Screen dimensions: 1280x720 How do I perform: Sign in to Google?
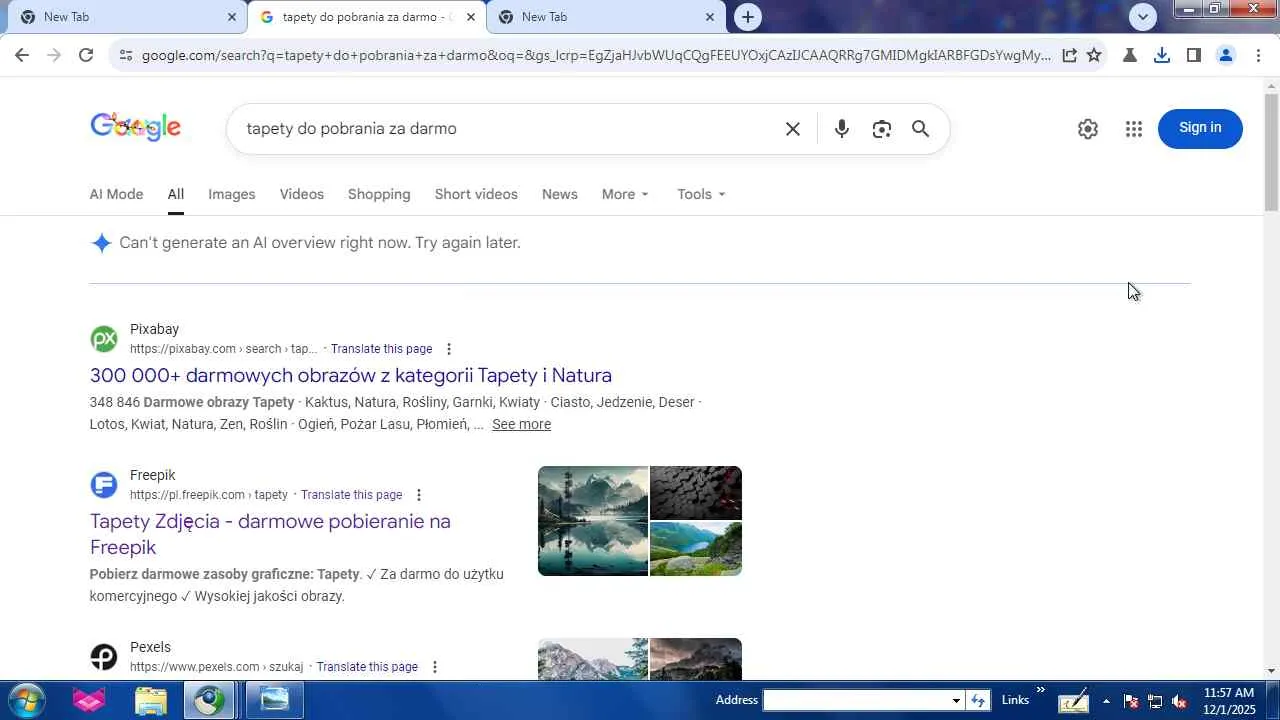tap(1200, 128)
